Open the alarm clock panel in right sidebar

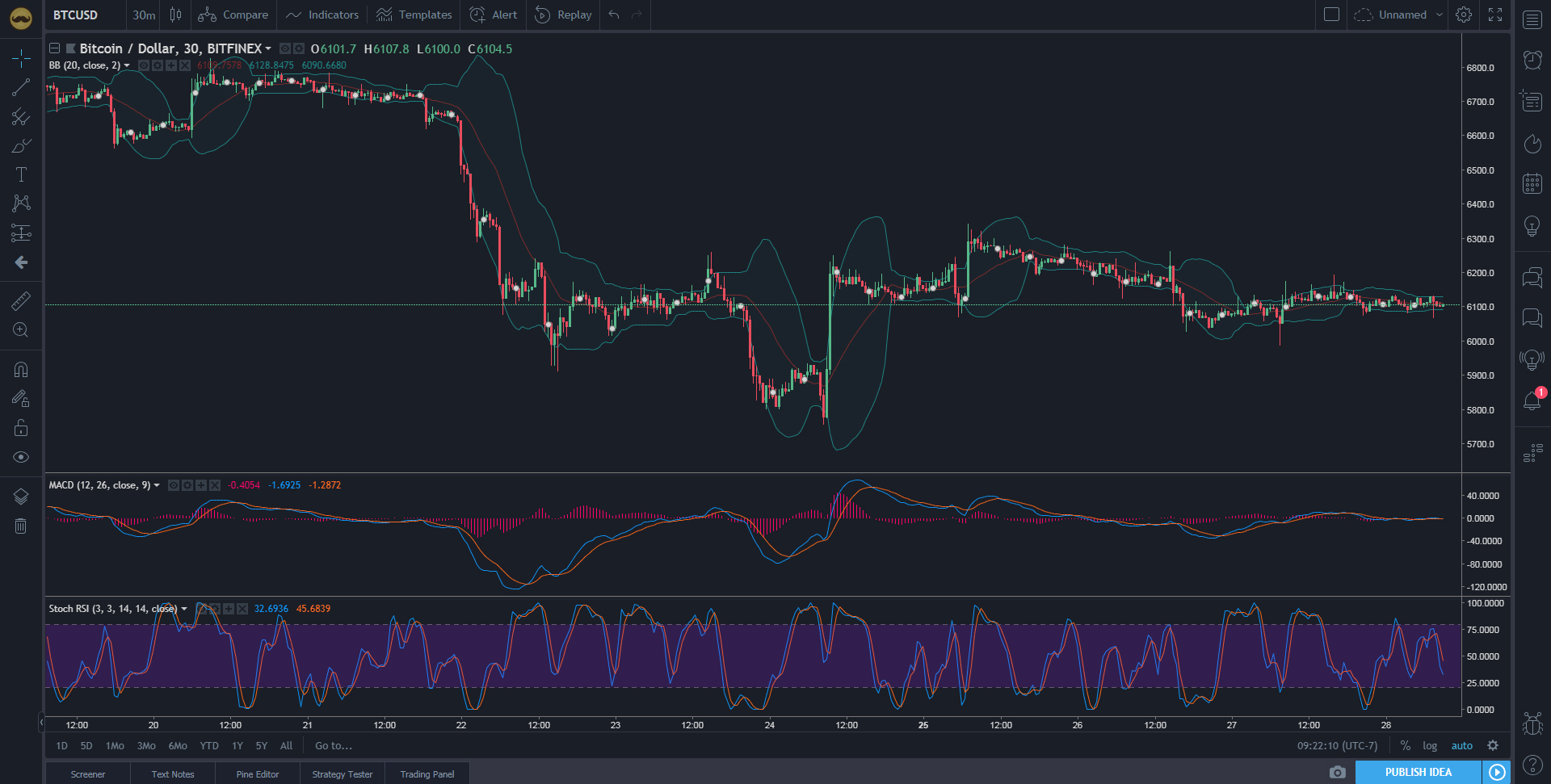[x=1532, y=60]
